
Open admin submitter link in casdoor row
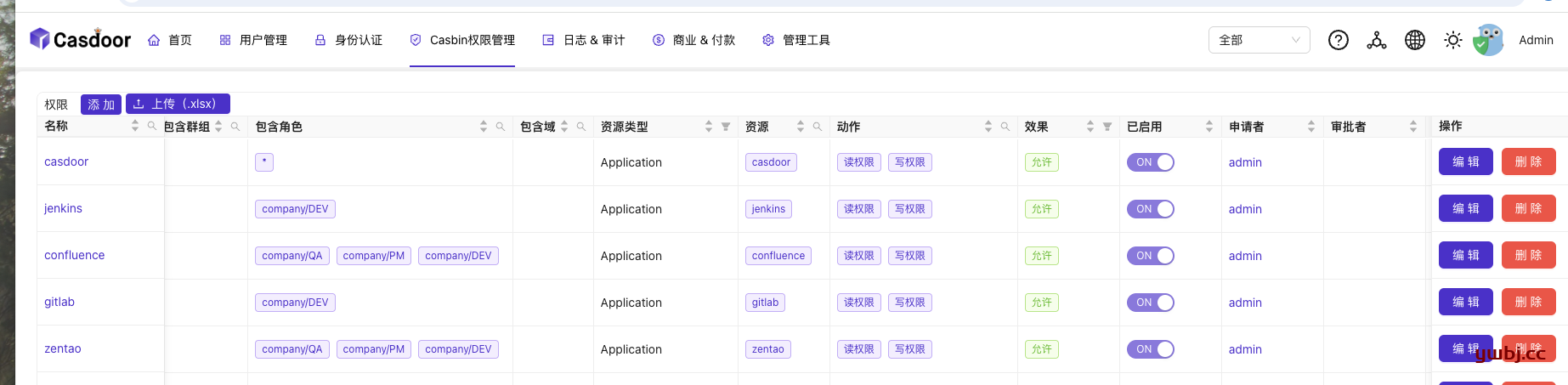(1245, 162)
